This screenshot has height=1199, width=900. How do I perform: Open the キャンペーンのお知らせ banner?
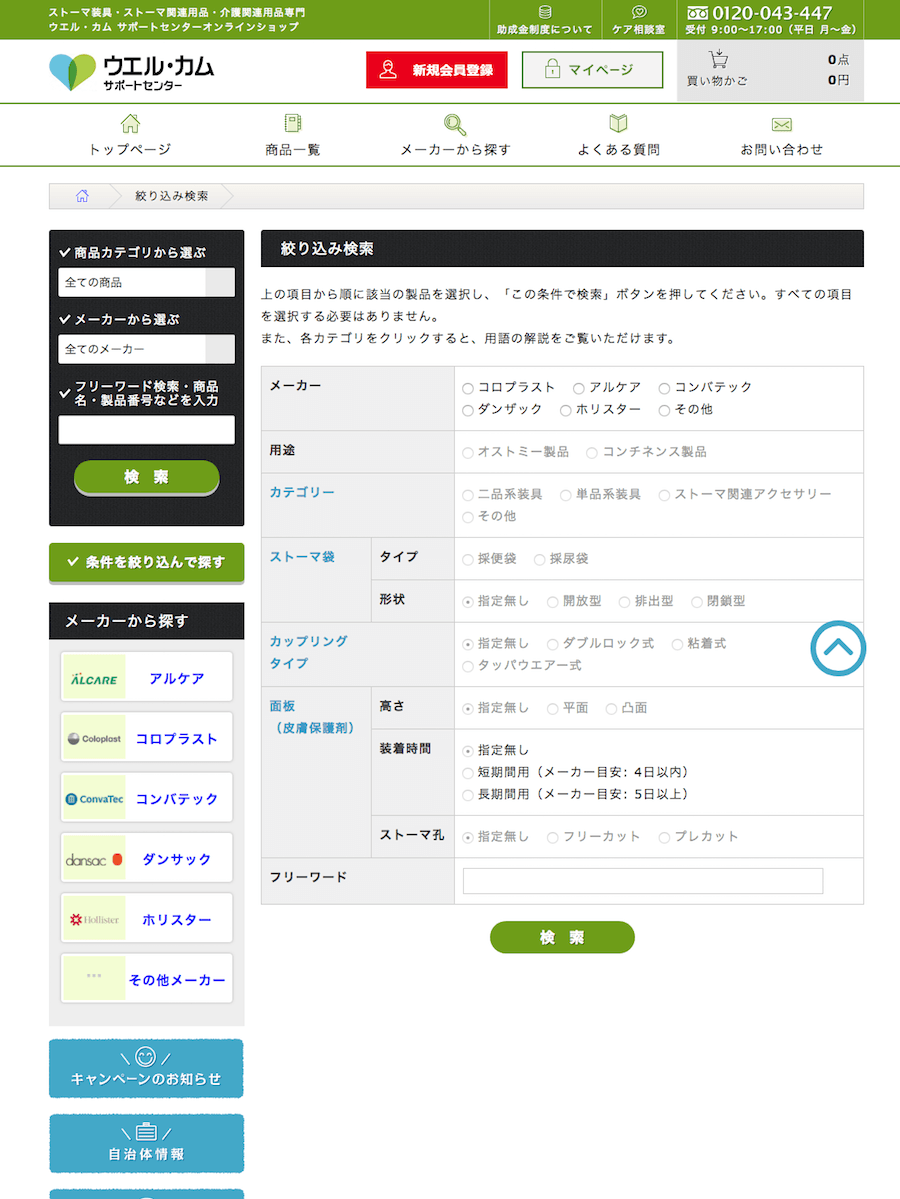pos(147,1068)
